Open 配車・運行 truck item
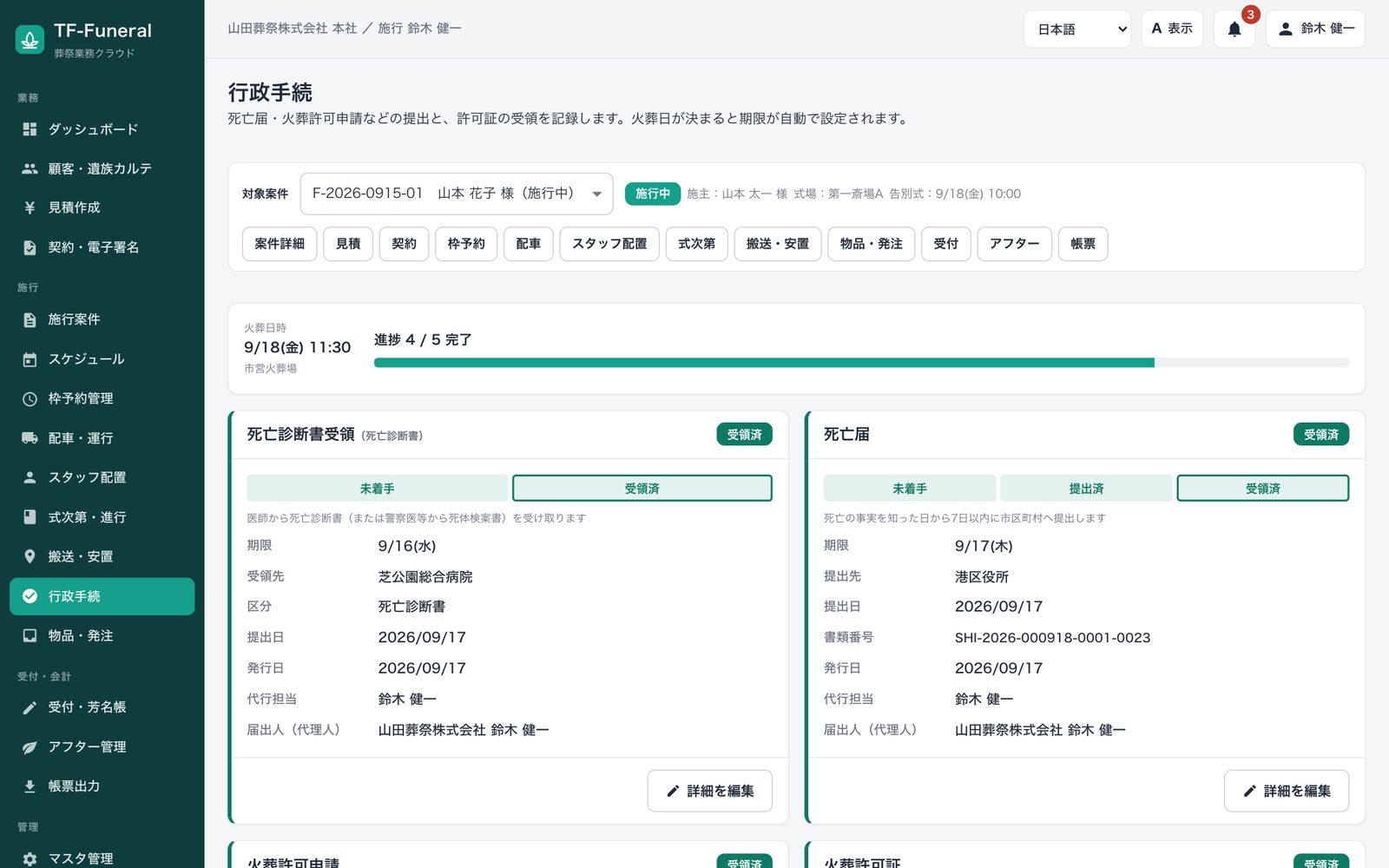The height and width of the screenshot is (868, 1389). pos(102,438)
